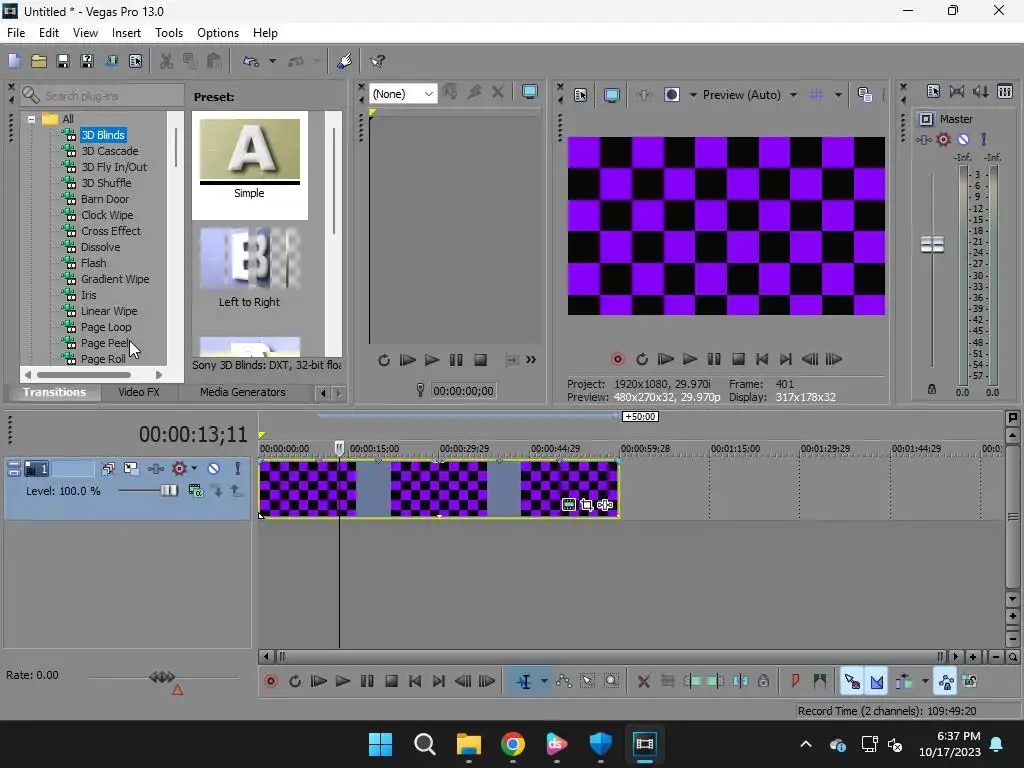Viewport: 1024px width, 768px height.
Task: Insert a region with green flags icon
Action: tap(819, 681)
